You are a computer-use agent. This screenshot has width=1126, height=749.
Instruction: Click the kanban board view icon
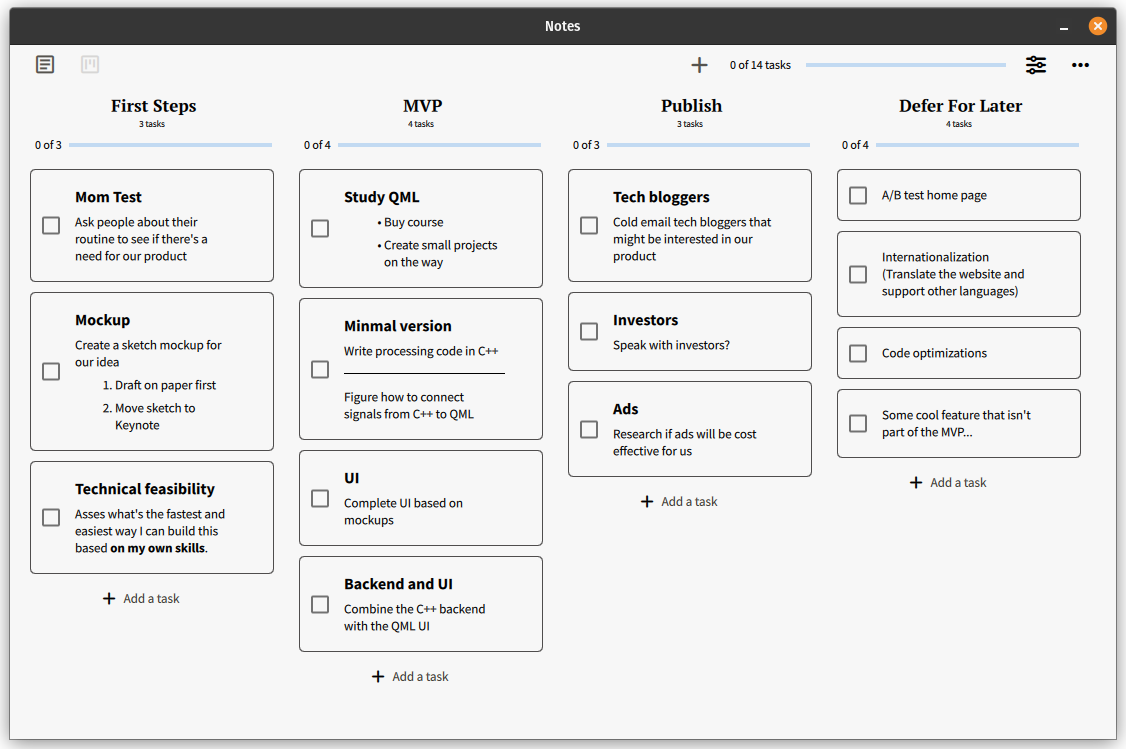(x=90, y=65)
